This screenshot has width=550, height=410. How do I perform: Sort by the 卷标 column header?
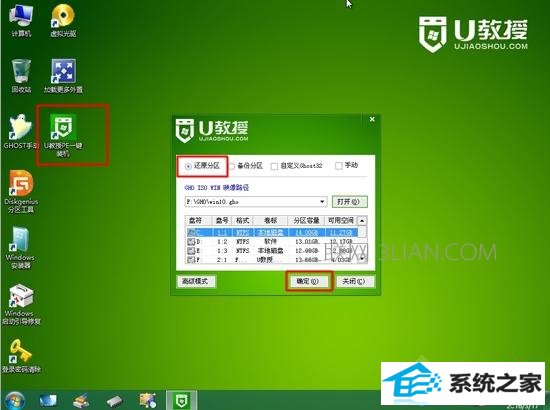pos(270,220)
